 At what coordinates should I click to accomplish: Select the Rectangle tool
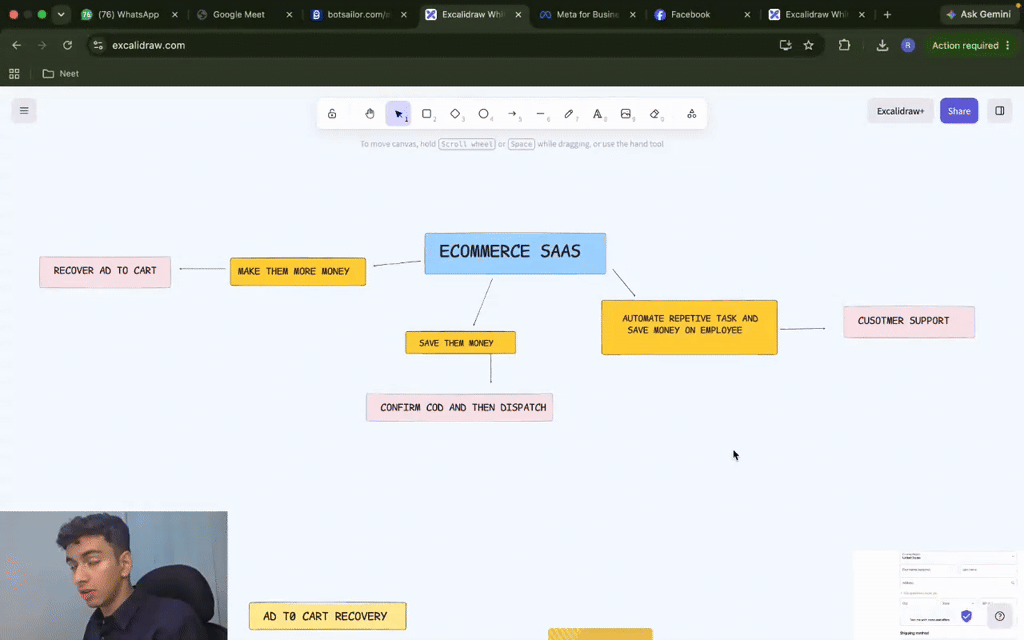427,114
